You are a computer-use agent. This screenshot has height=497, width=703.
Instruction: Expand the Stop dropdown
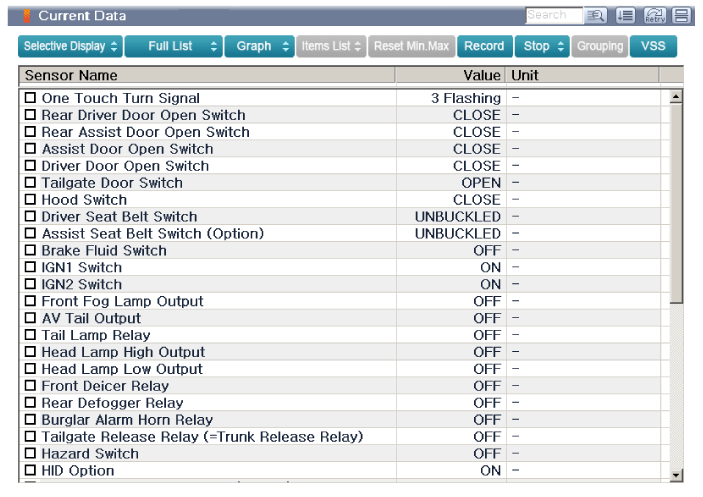tap(544, 46)
